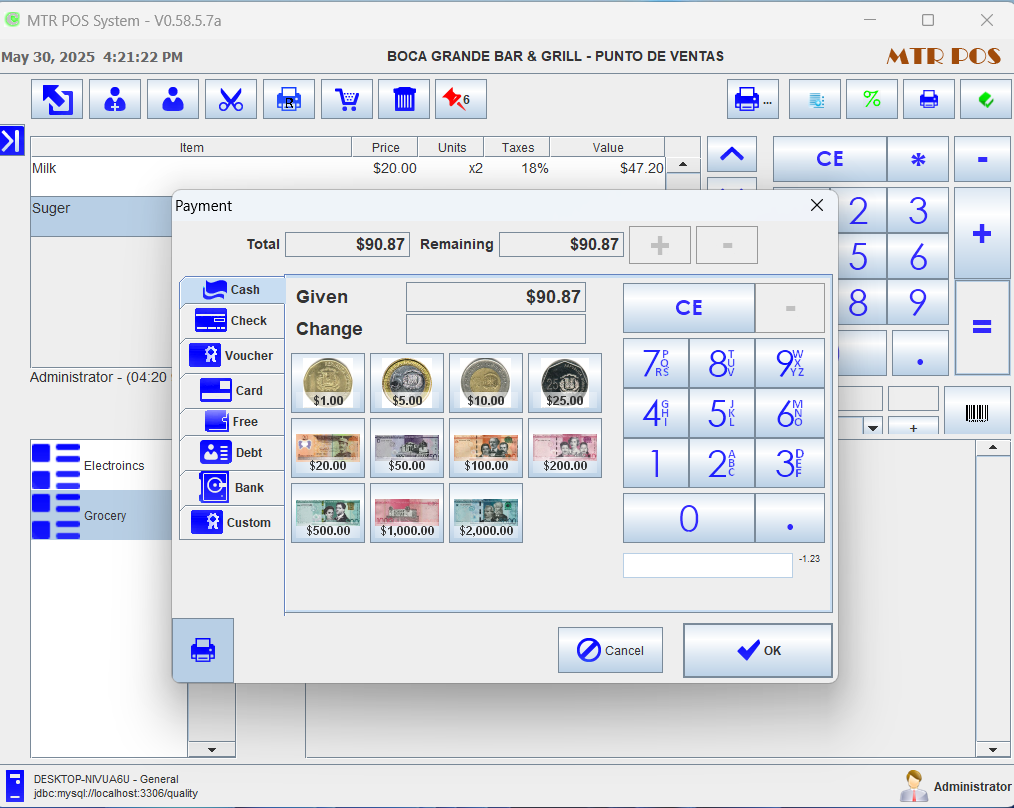1014x808 pixels.
Task: Select the $1,000.00 banknote
Action: coord(407,513)
